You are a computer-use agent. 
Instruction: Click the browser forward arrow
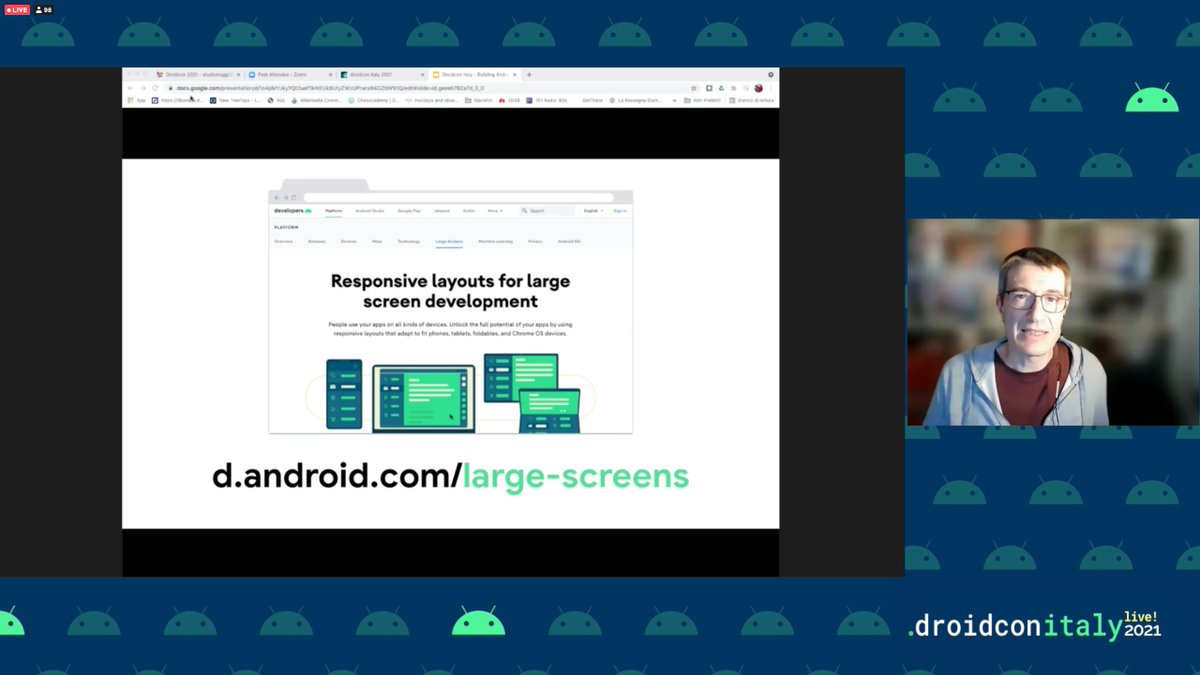(143, 88)
